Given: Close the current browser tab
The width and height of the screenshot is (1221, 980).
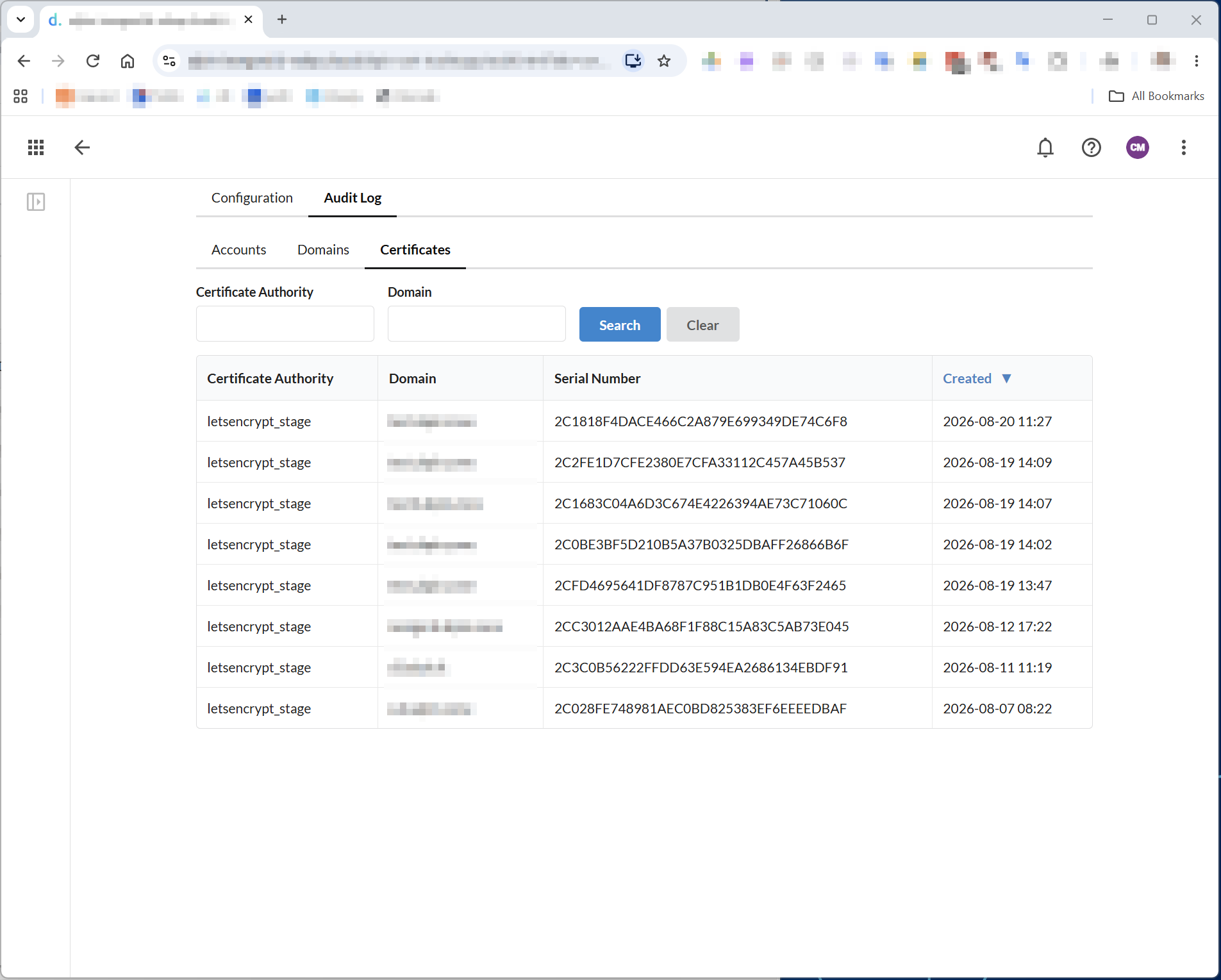Looking at the screenshot, I should (x=249, y=20).
